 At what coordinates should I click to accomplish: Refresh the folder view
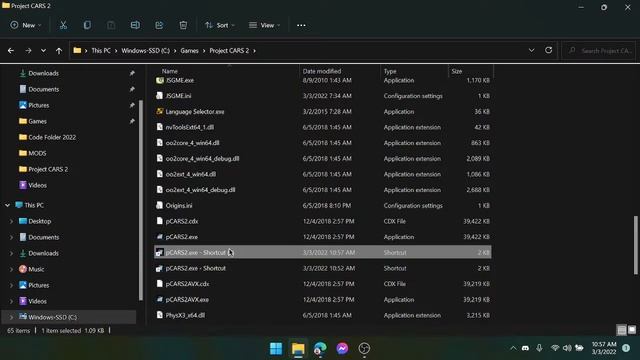coord(549,50)
